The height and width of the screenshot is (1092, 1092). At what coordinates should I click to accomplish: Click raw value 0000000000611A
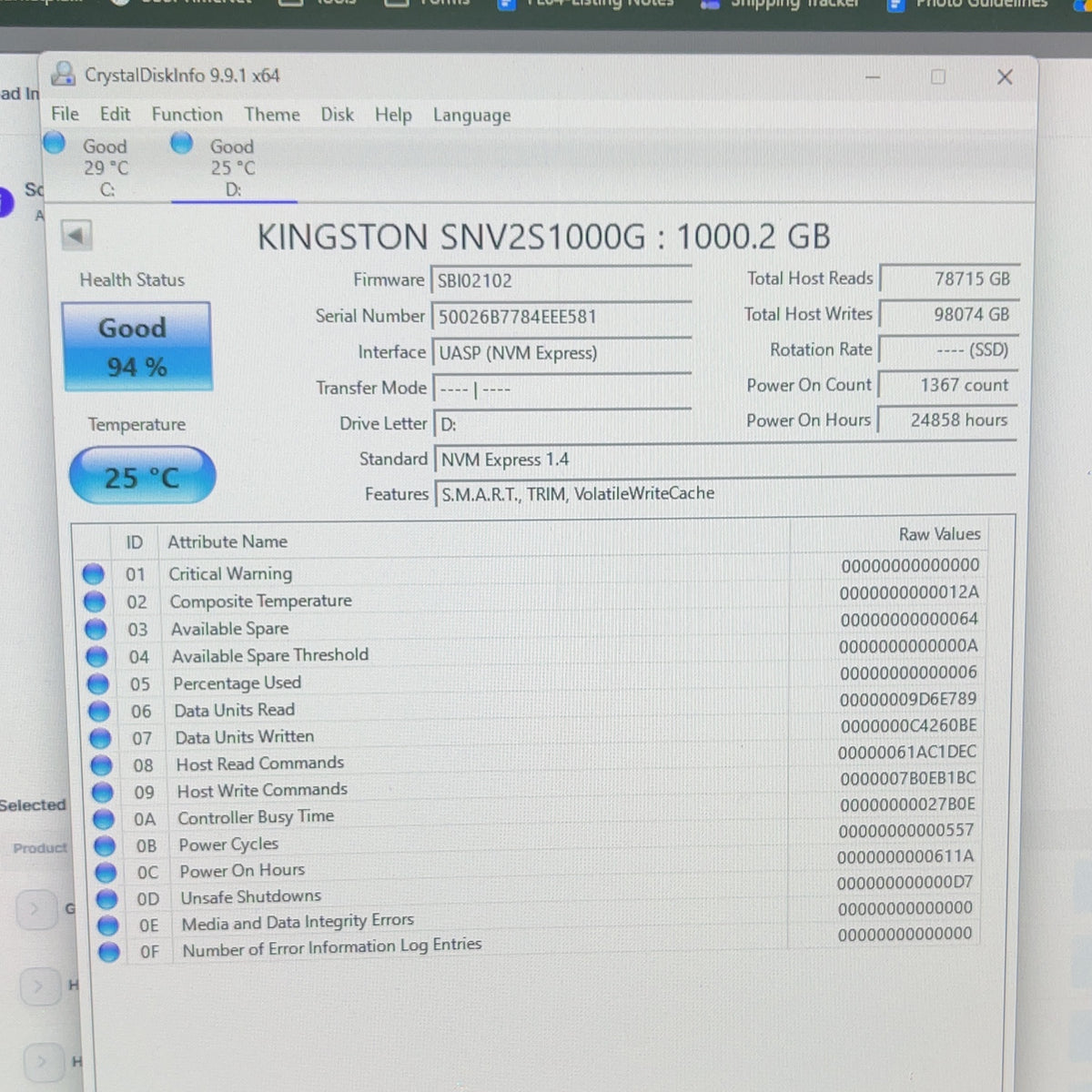coord(905,856)
